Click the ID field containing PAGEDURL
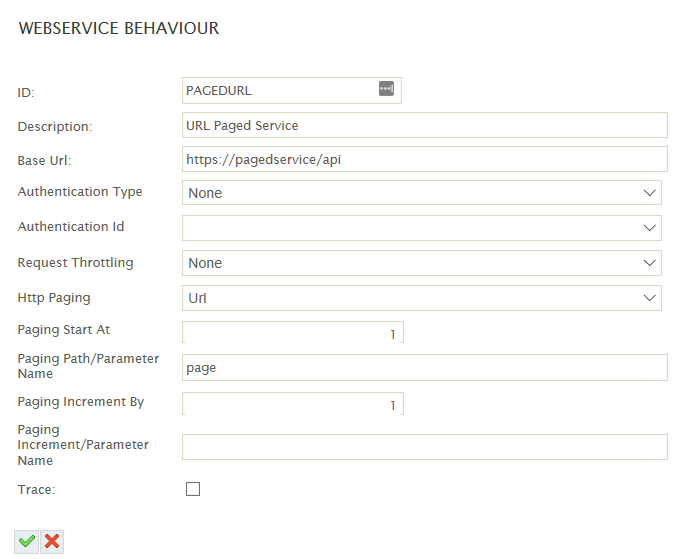 291,91
